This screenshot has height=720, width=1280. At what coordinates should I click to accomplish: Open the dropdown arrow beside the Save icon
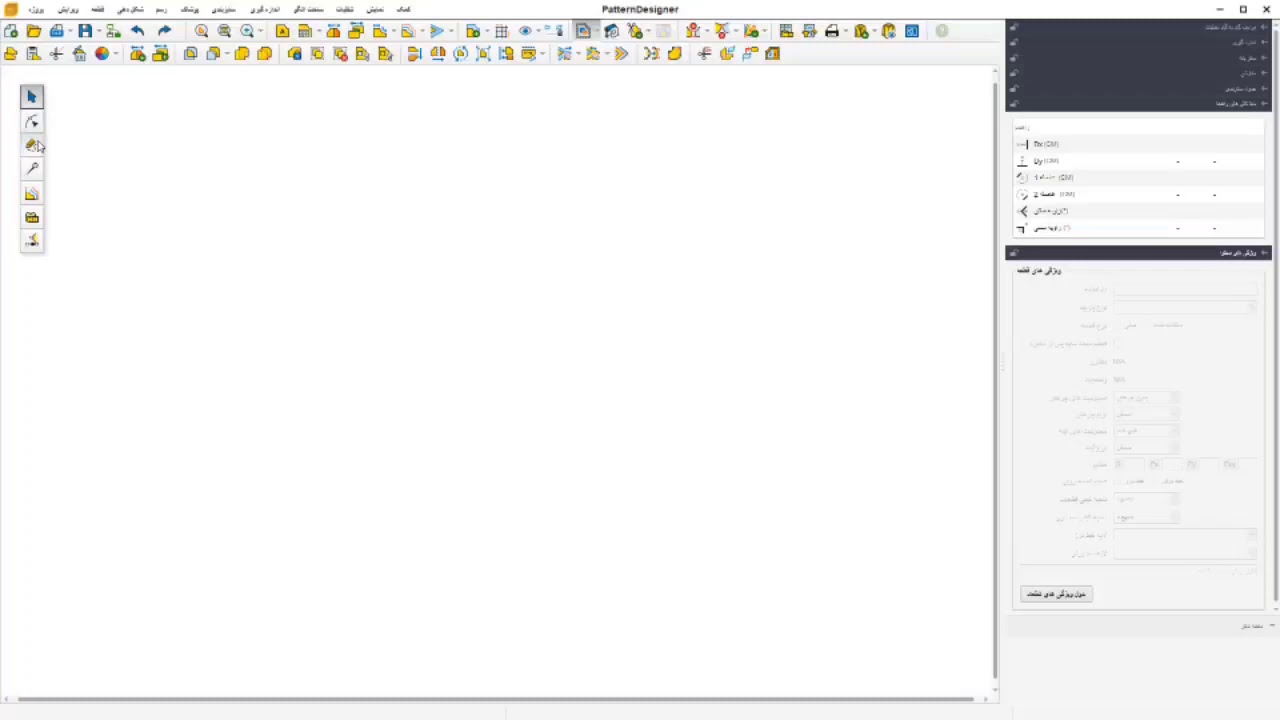pos(97,31)
